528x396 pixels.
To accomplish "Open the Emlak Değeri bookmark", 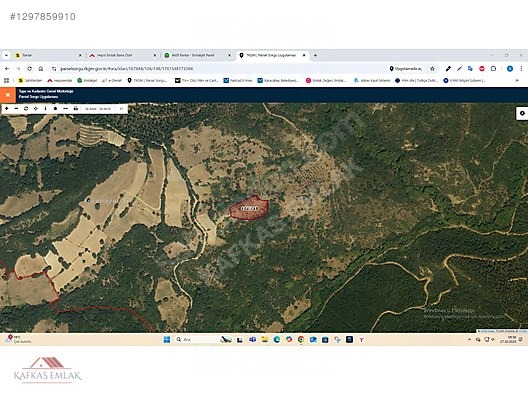I will pos(326,80).
